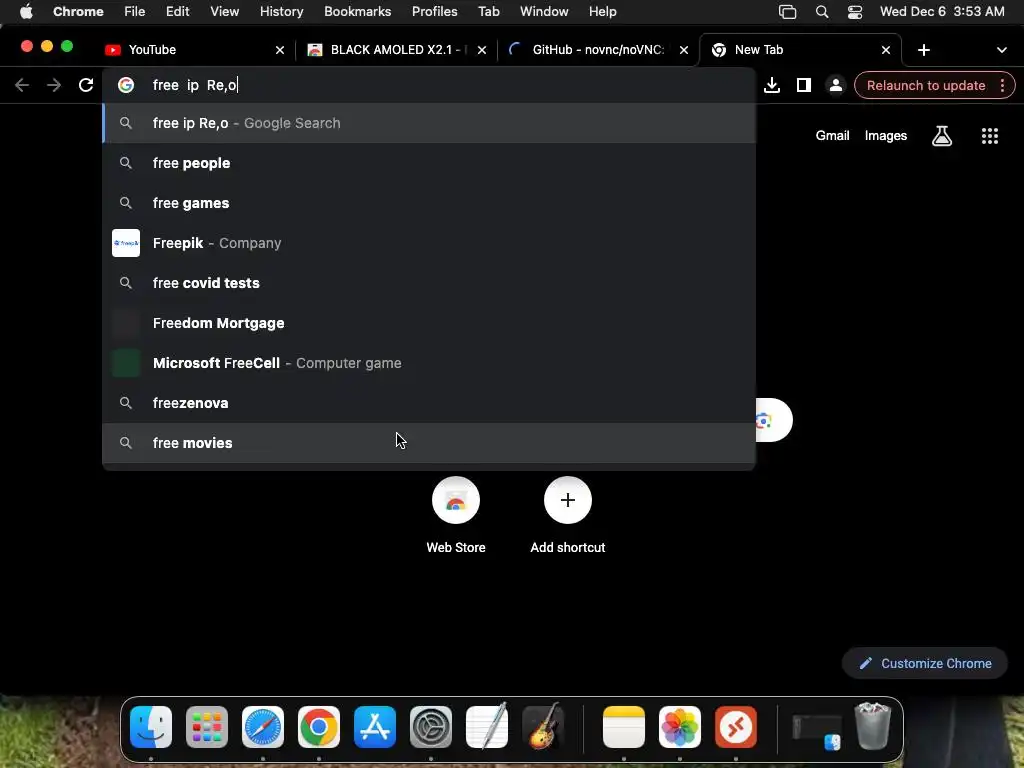Choose Microsoft FreeCell suggestion
The width and height of the screenshot is (1024, 768).
429,363
